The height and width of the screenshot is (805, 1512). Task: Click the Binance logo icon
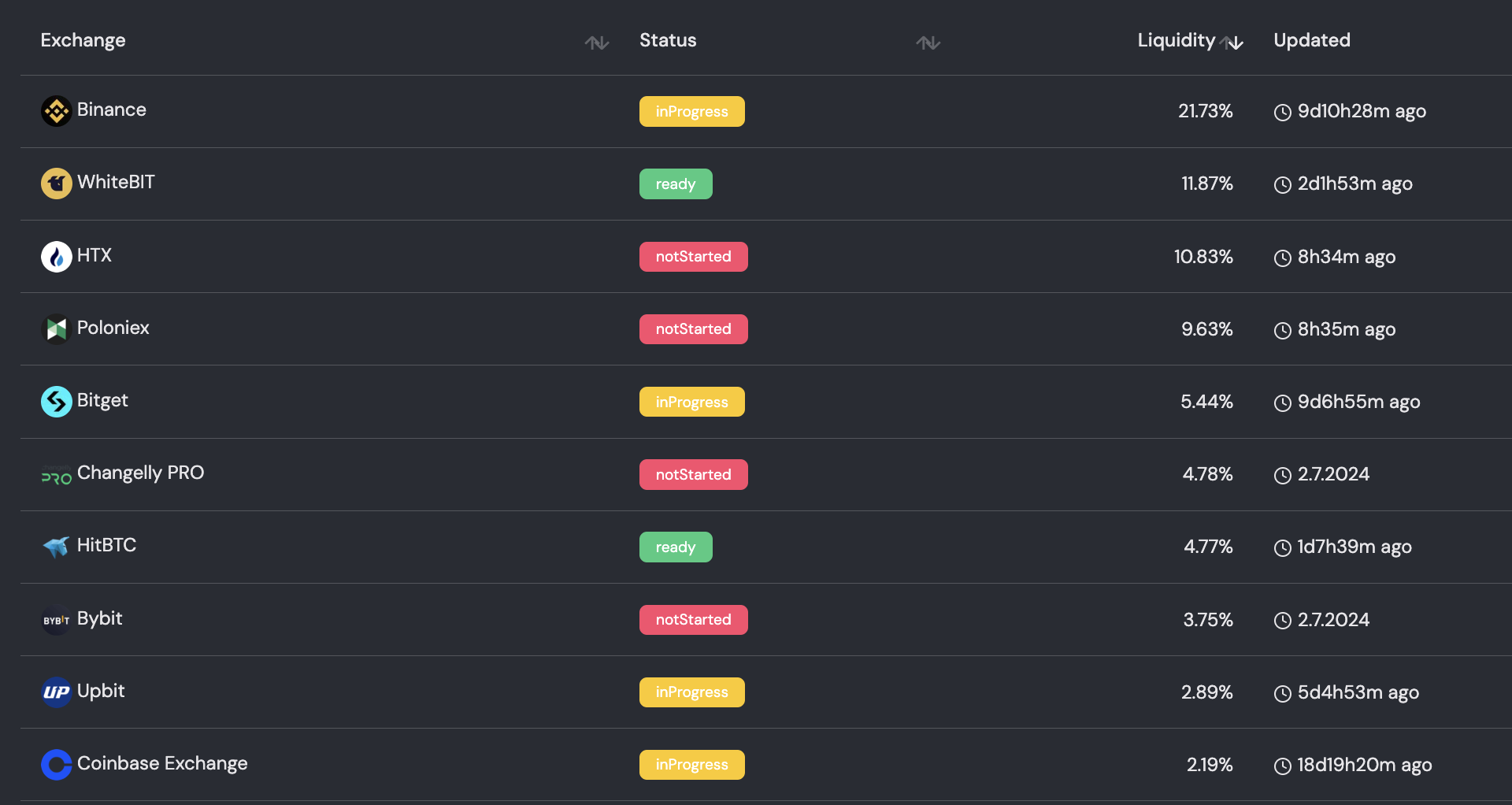[x=57, y=111]
